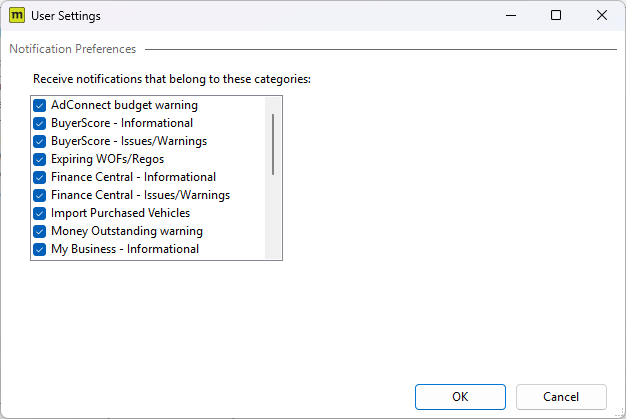626x419 pixels.
Task: Click the scrollbar track below the thumb
Action: coord(273,217)
